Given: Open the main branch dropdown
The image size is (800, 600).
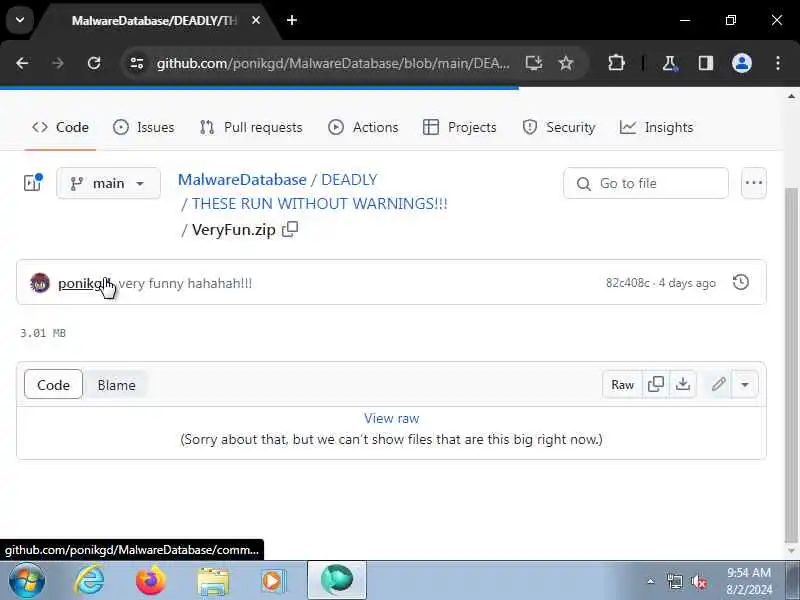Looking at the screenshot, I should pyautogui.click(x=108, y=183).
